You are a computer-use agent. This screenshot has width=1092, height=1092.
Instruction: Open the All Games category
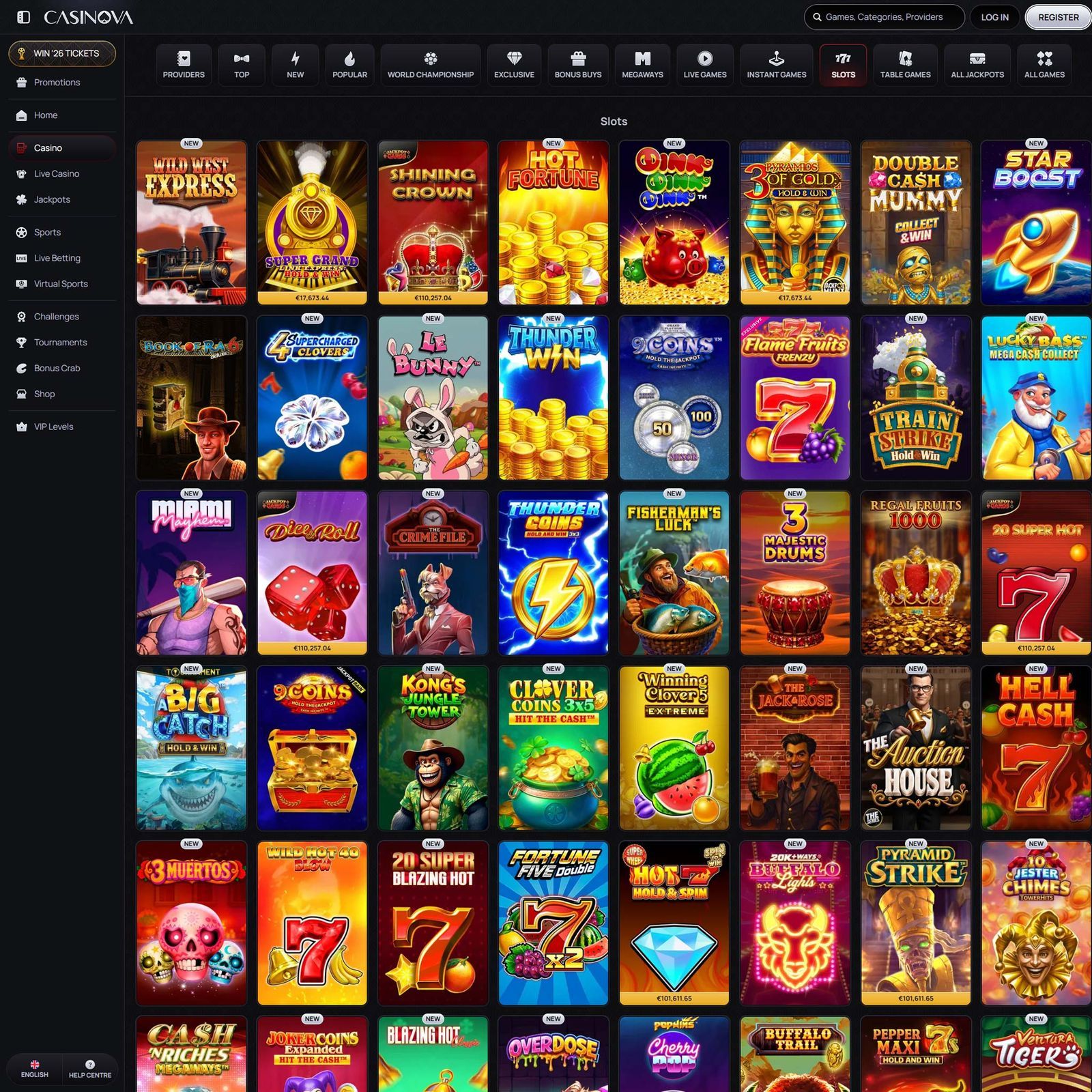click(1044, 65)
